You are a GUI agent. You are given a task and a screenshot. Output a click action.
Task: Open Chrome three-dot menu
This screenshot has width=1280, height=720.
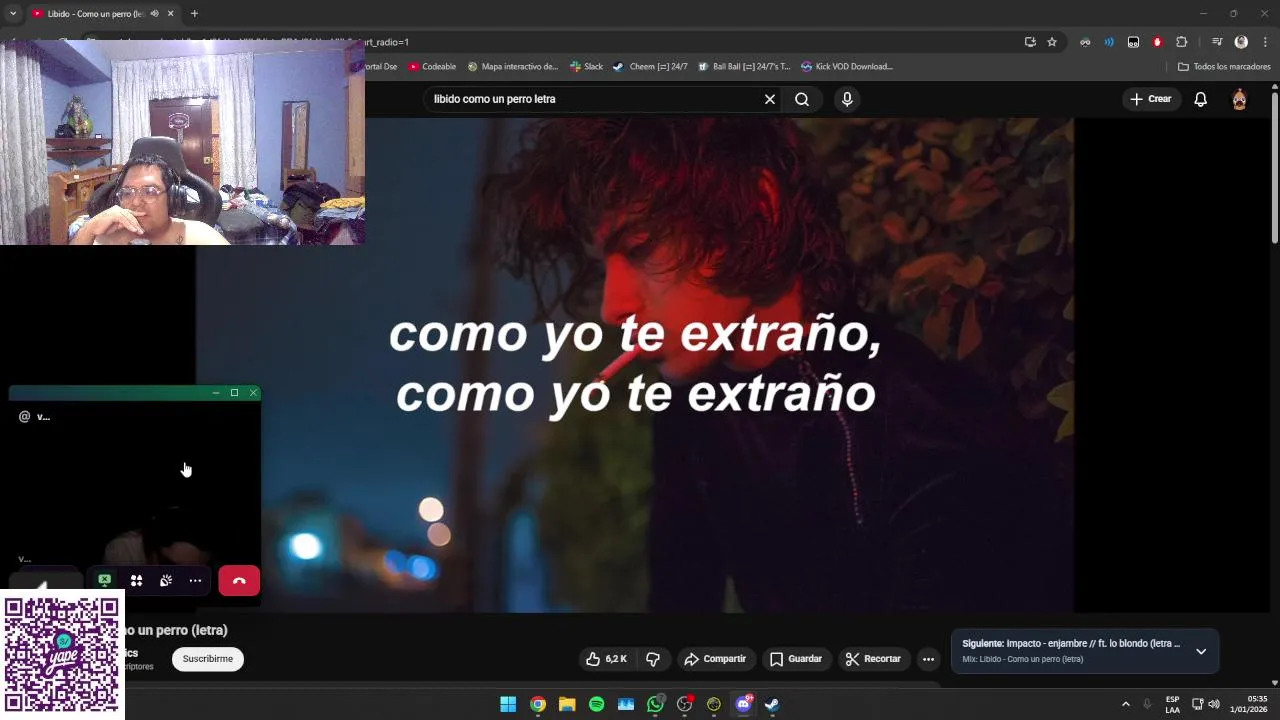[1265, 42]
